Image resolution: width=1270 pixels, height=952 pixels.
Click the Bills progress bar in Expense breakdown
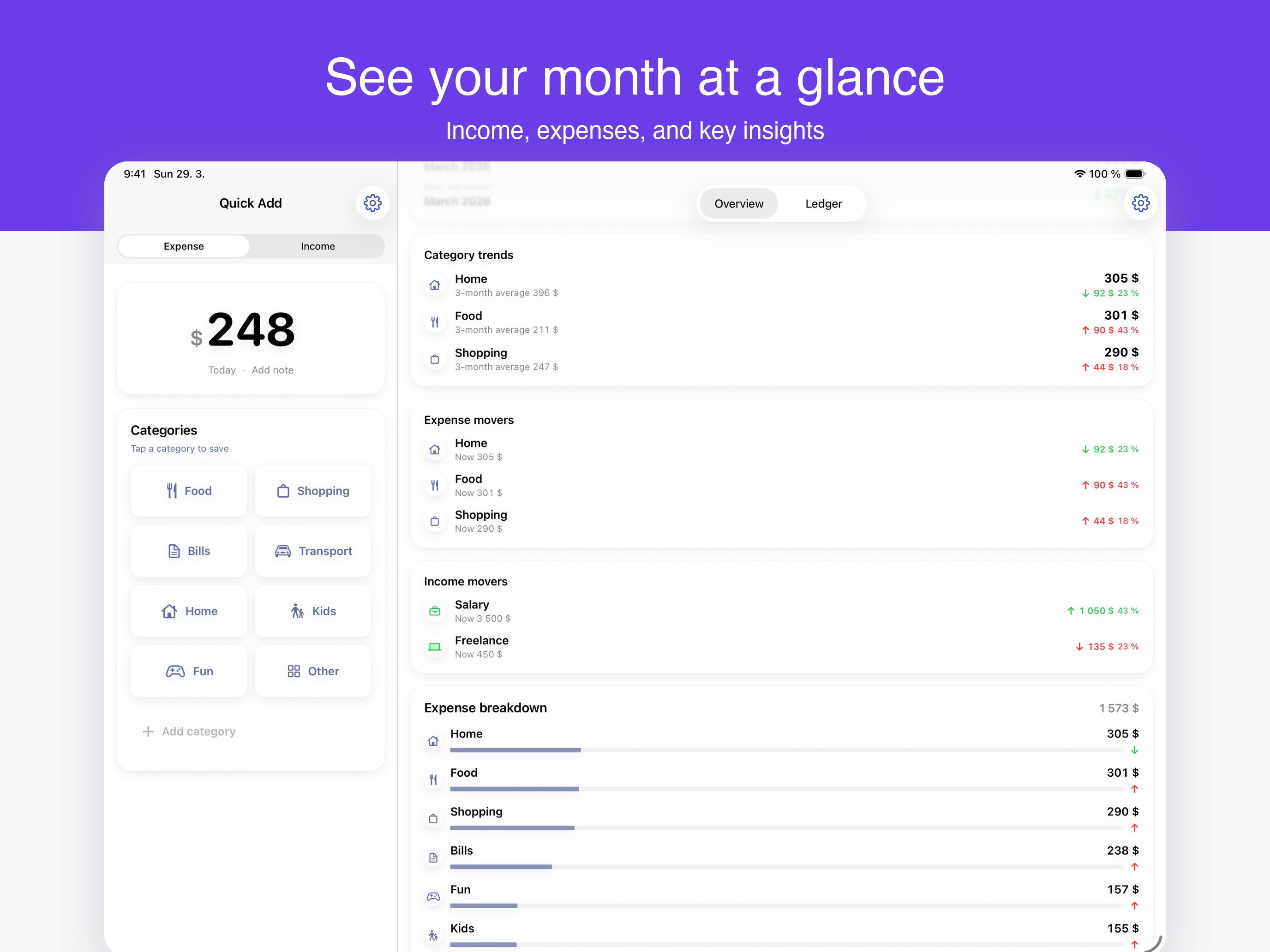(786, 867)
